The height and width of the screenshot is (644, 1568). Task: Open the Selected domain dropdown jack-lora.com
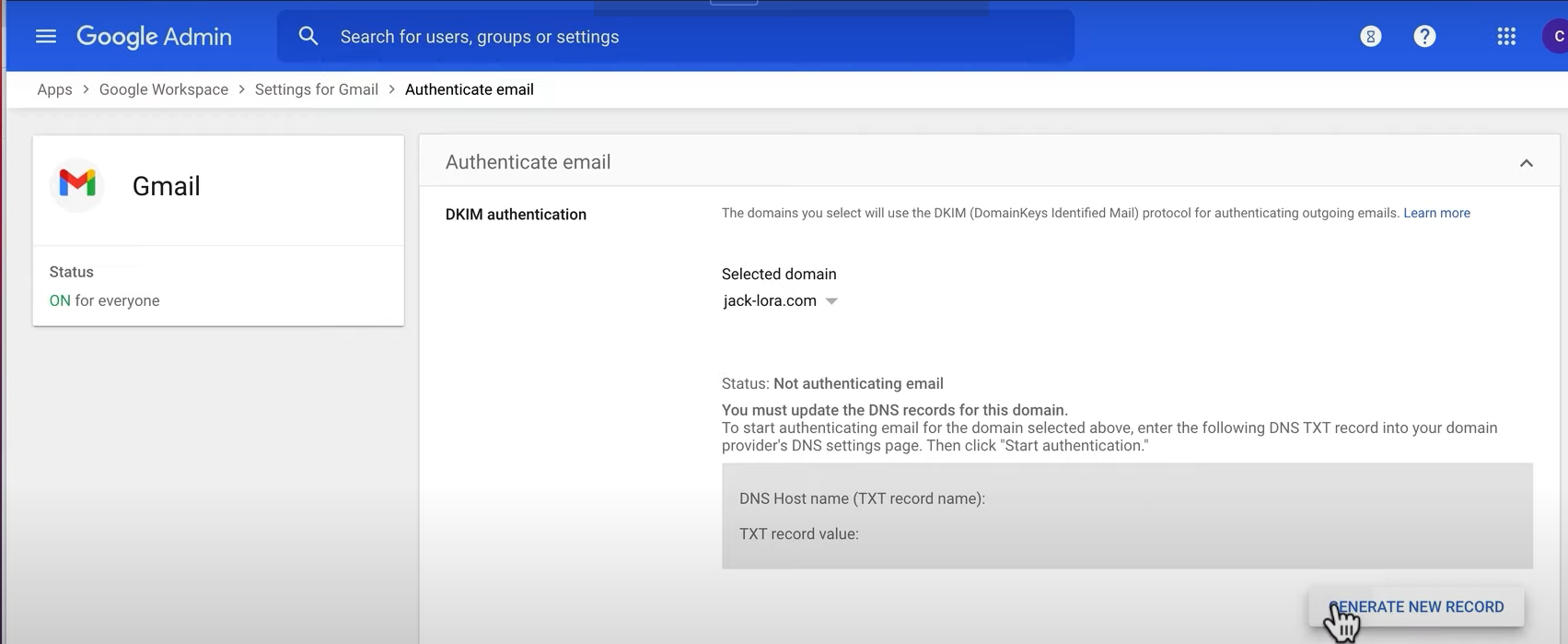[781, 301]
